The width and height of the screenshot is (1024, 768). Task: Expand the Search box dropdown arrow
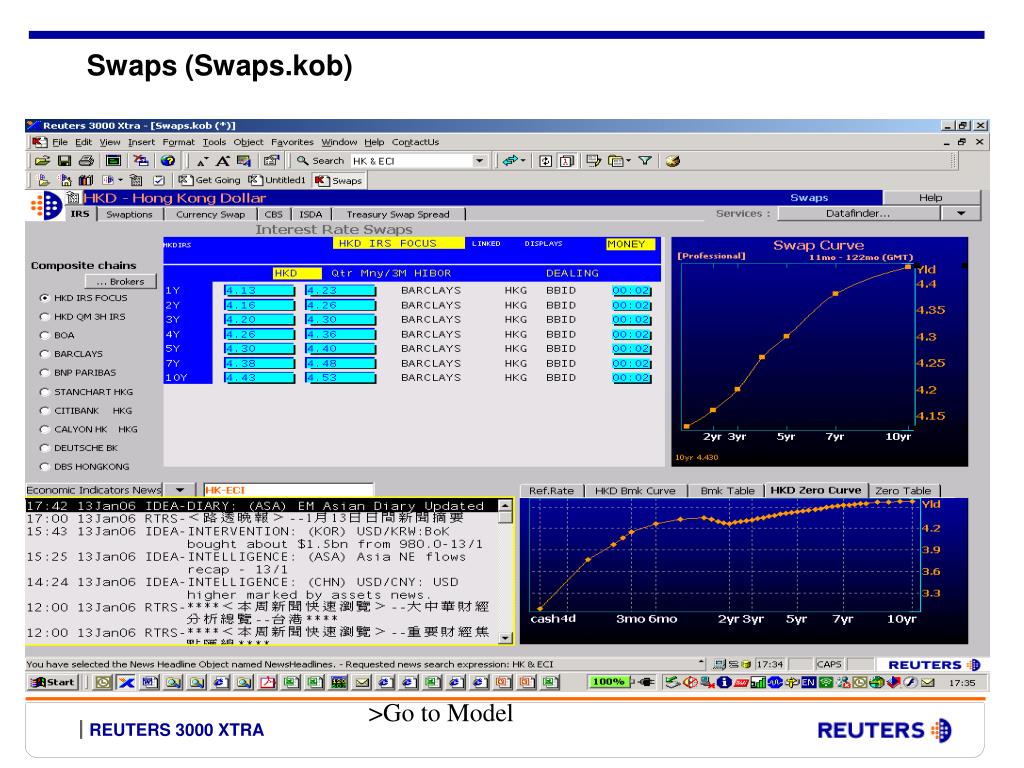(x=480, y=161)
